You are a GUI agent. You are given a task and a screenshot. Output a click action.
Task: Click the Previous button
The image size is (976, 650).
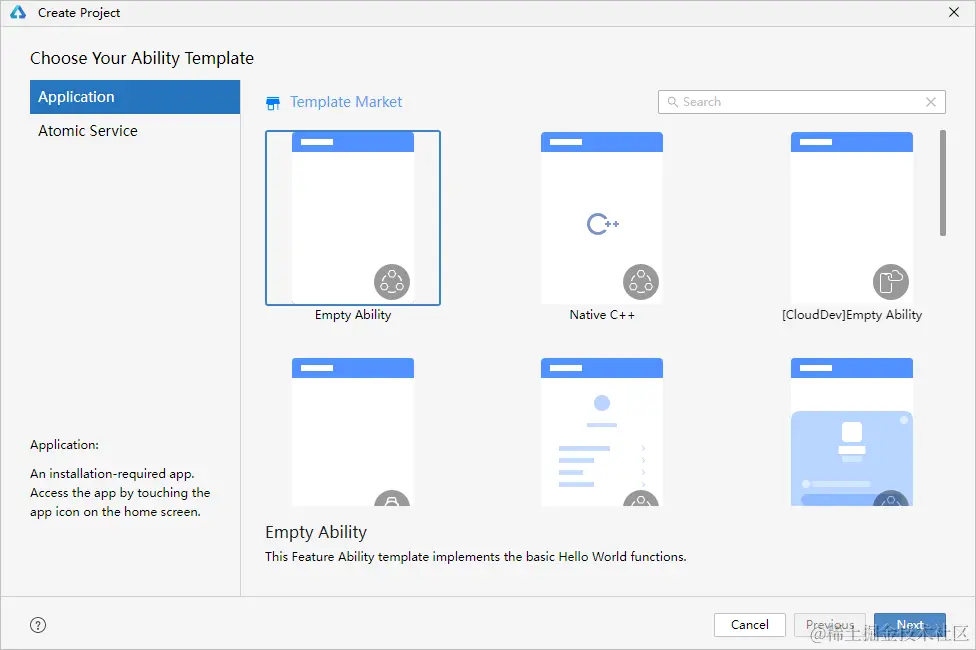pos(830,624)
